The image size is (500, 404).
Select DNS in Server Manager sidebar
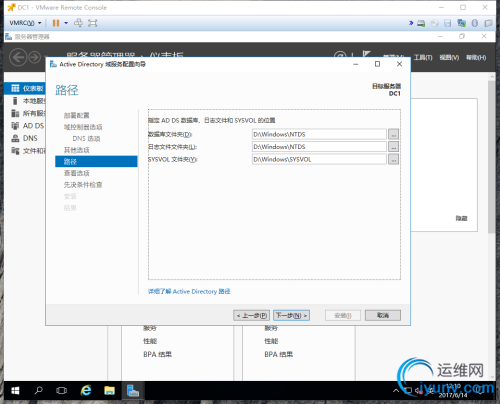(x=25, y=138)
